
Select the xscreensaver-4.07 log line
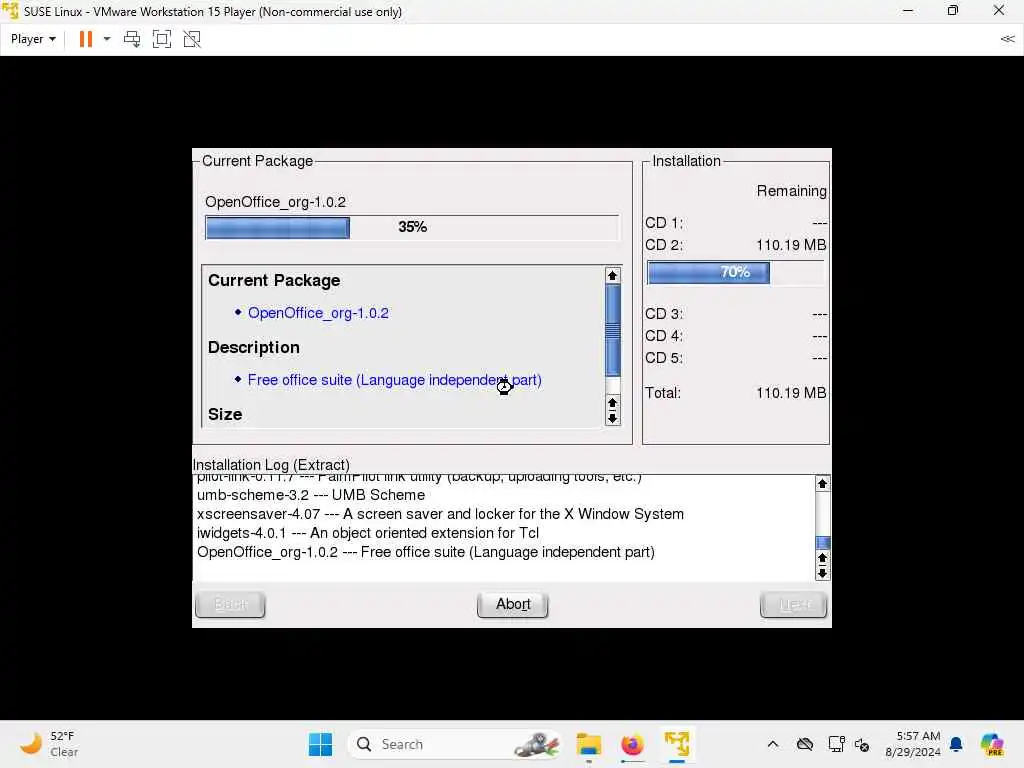(440, 514)
